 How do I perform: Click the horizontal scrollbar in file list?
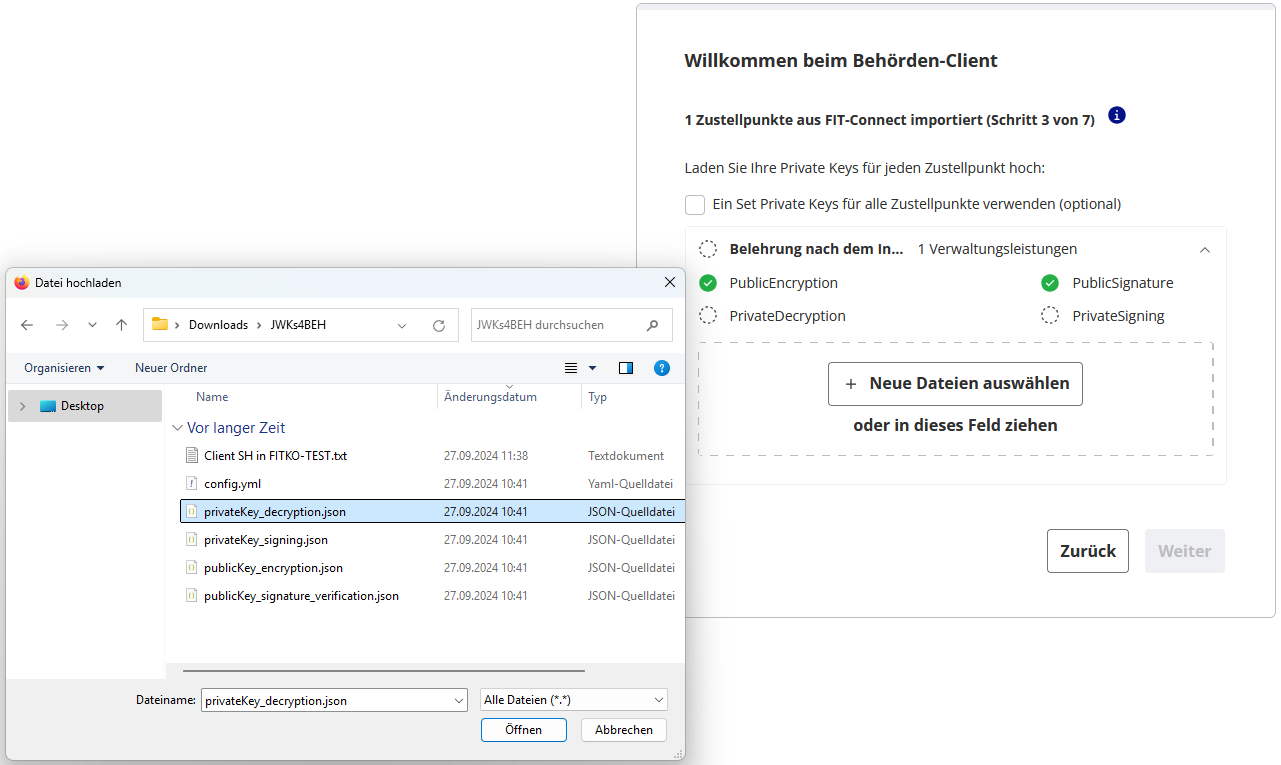point(384,671)
